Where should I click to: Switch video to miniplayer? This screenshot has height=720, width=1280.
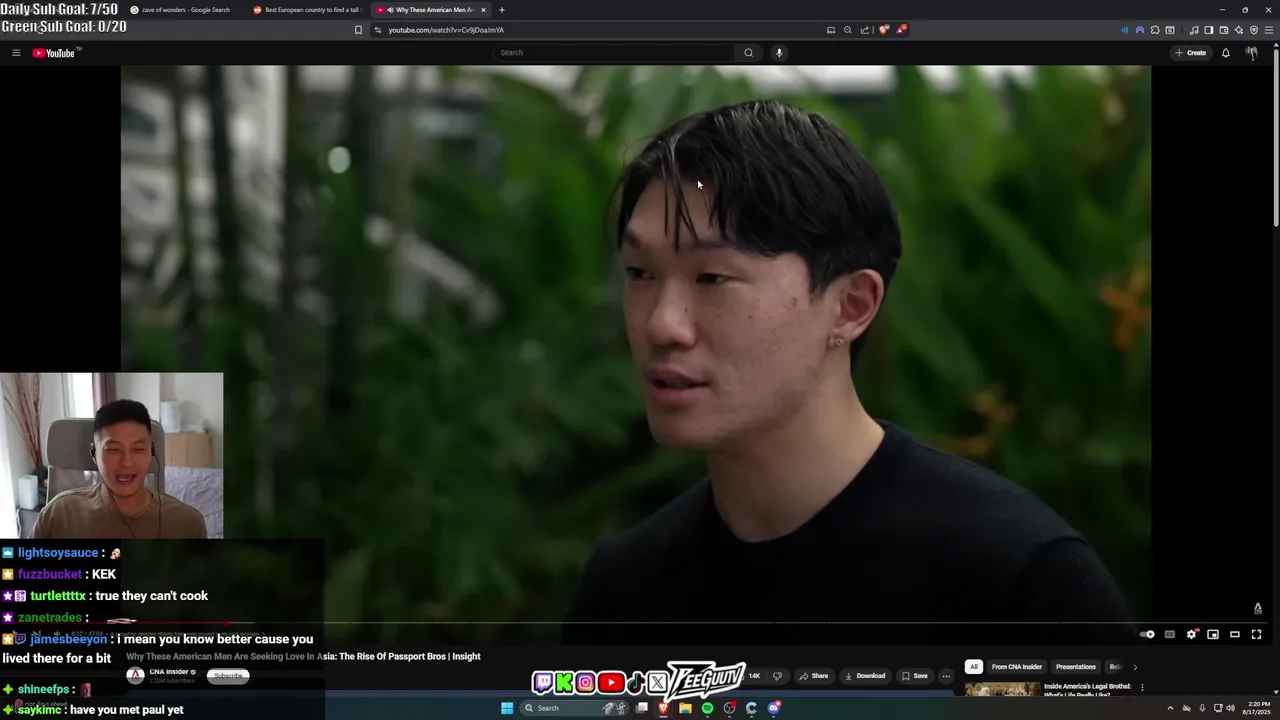click(x=1213, y=634)
